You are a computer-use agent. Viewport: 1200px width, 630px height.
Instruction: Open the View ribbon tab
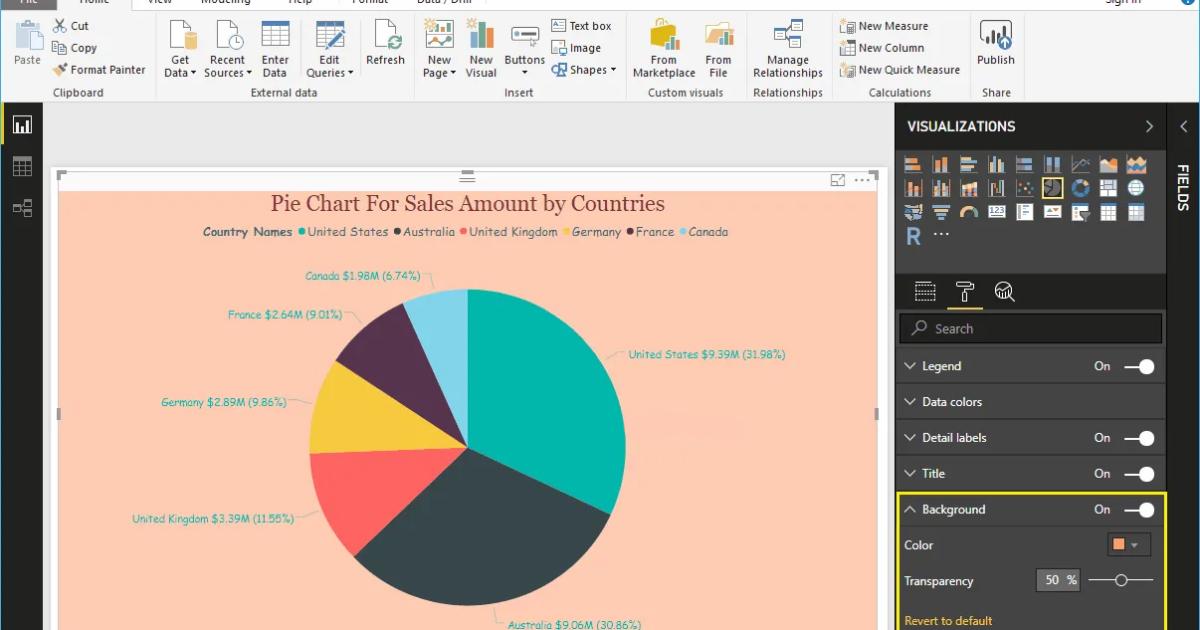pos(159,2)
